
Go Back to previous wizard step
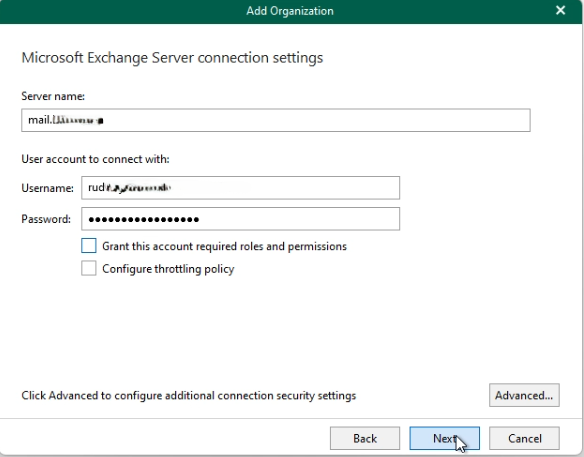(365, 438)
